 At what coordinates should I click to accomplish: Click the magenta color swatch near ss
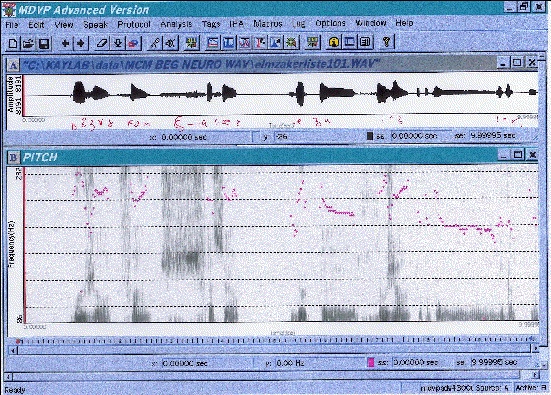coord(371,362)
